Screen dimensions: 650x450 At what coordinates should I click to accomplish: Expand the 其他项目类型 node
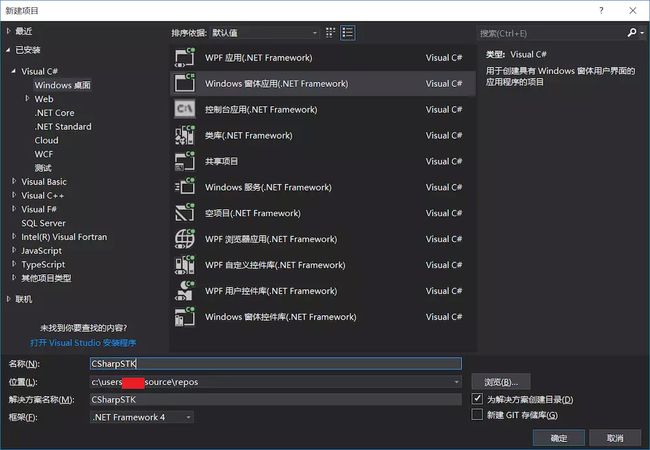coord(14,278)
